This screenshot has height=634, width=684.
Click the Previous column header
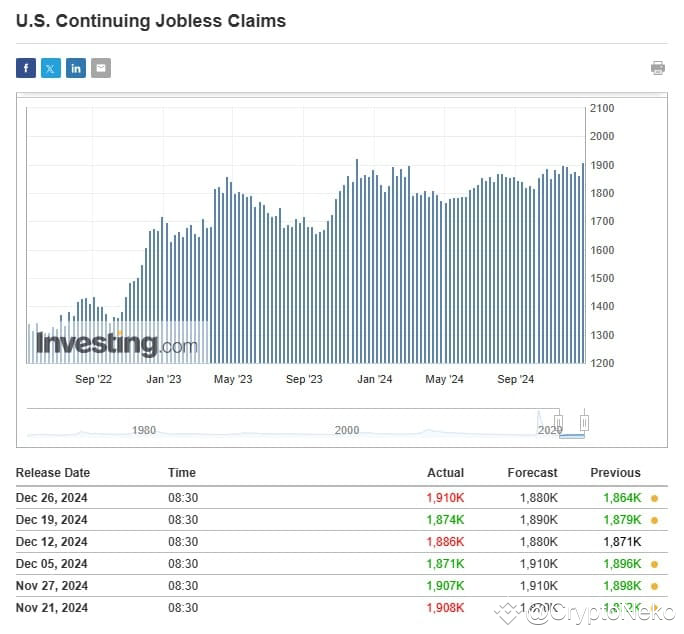(615, 473)
